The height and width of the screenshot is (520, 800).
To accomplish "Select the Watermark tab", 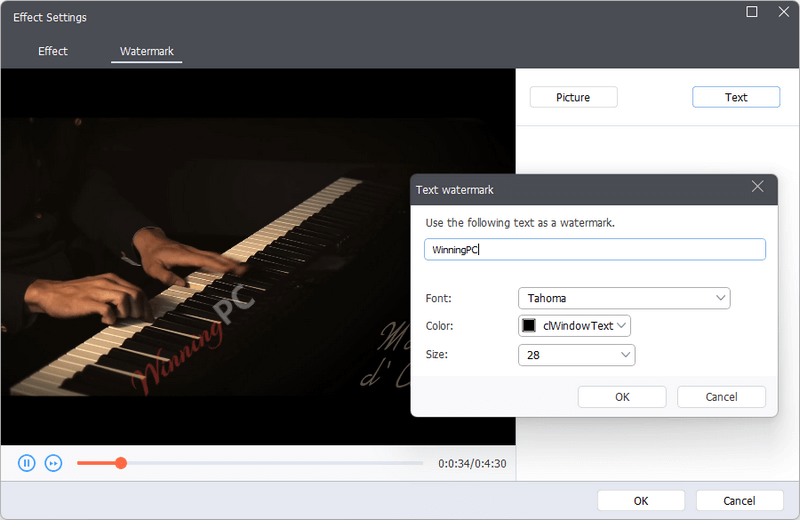I will tap(146, 51).
